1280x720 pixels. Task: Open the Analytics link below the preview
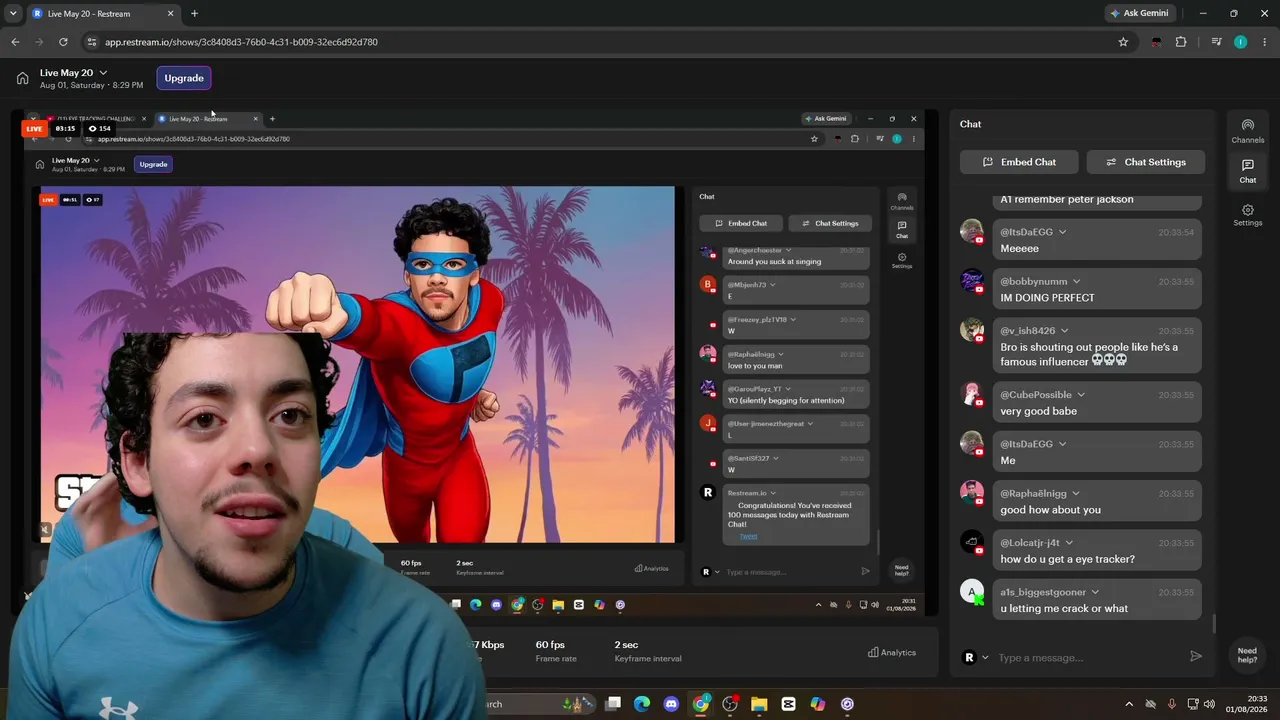(892, 652)
